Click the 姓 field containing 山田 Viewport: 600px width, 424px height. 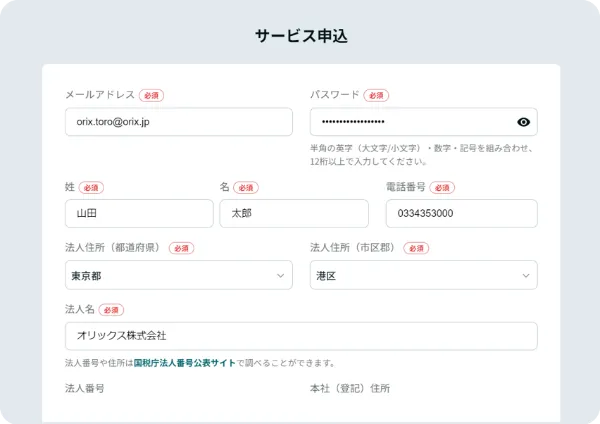point(139,213)
